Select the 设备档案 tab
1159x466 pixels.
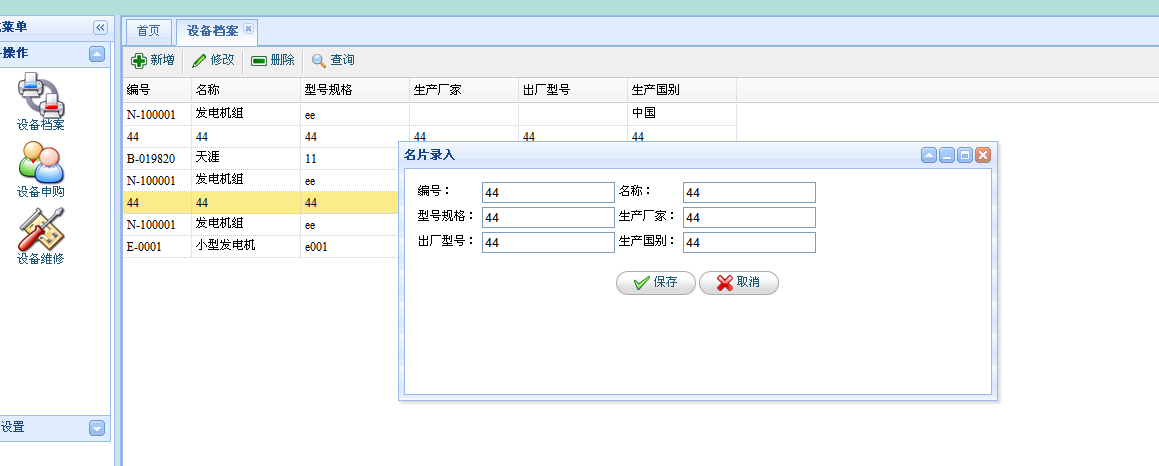[212, 30]
